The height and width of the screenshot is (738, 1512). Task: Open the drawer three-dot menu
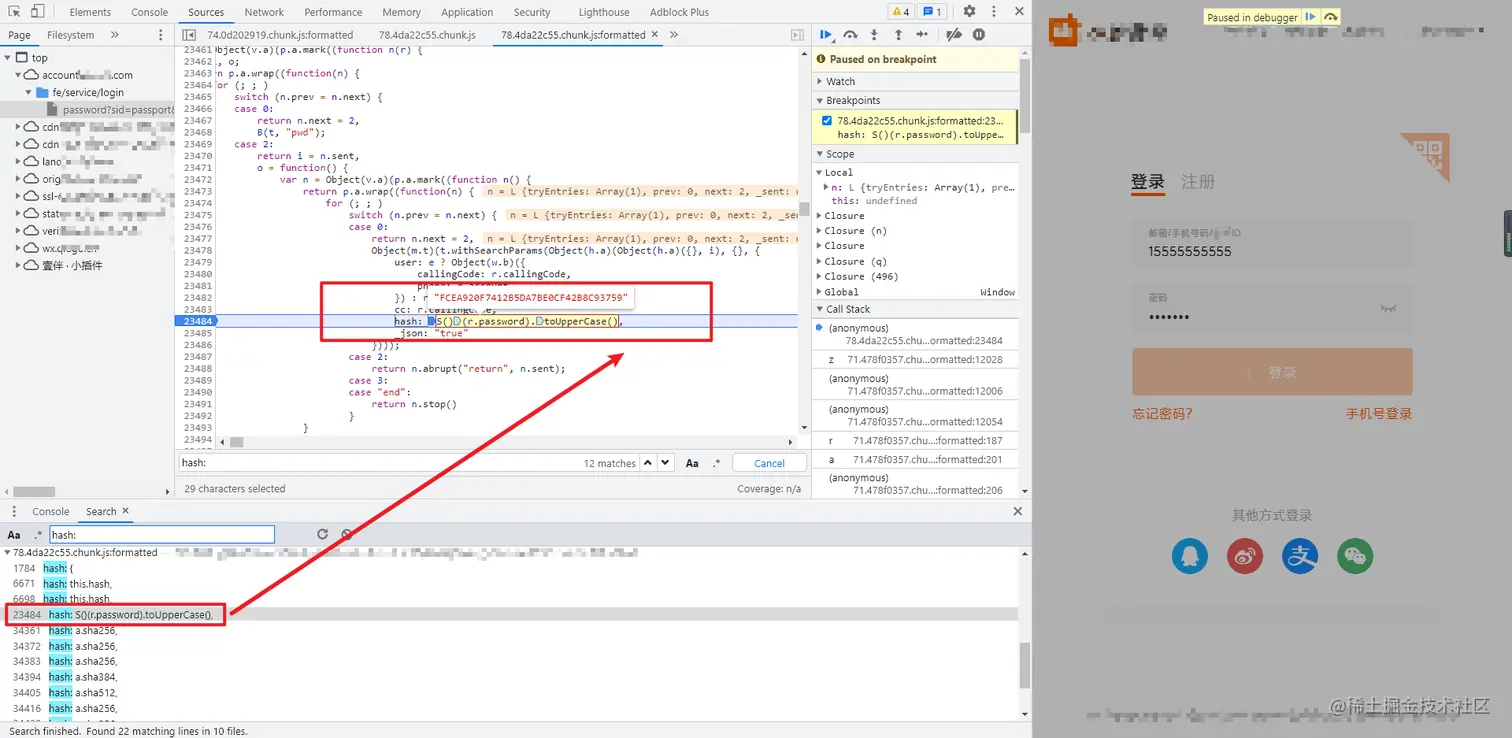(14, 511)
